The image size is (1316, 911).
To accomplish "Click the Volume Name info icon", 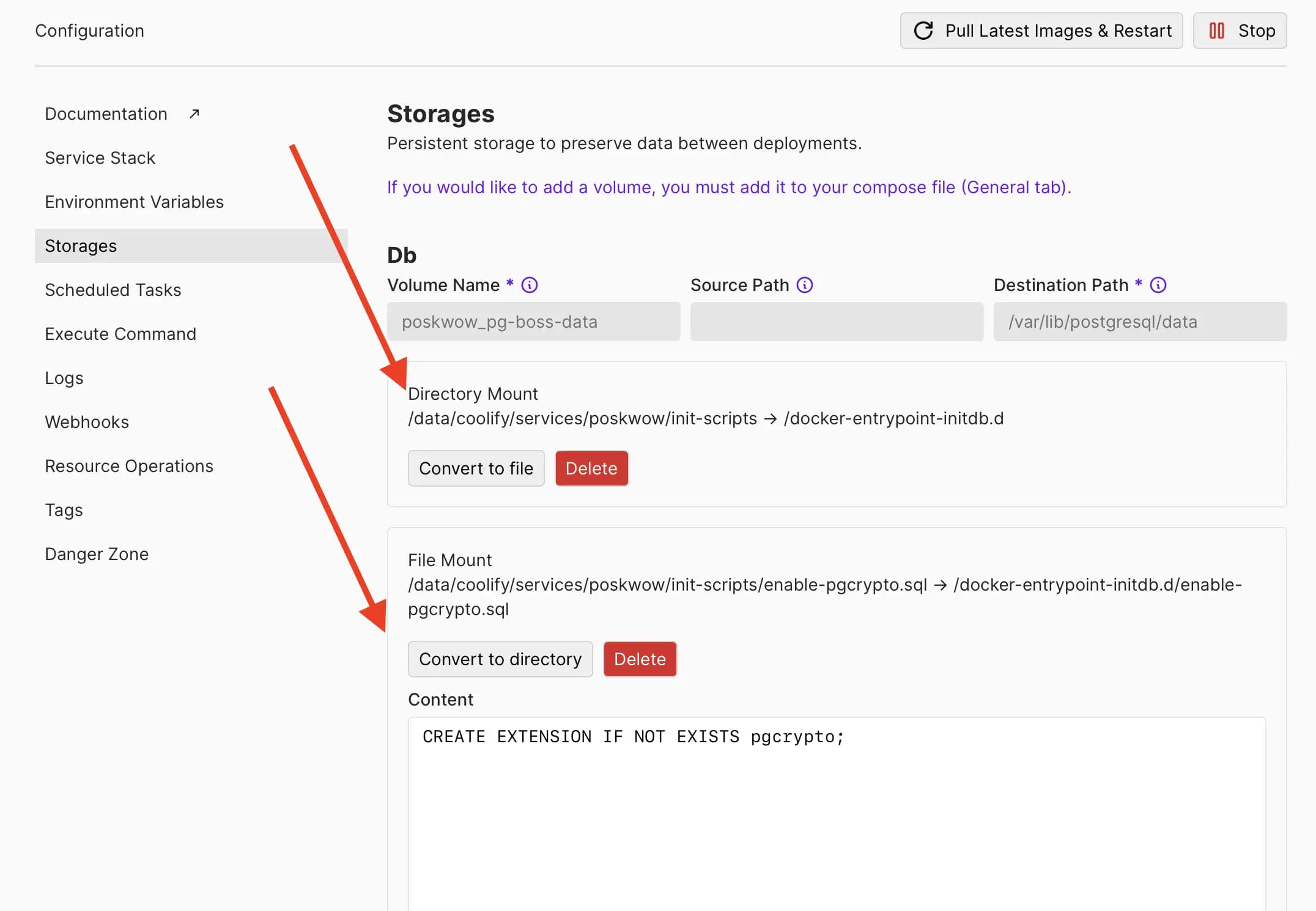I will tap(529, 285).
